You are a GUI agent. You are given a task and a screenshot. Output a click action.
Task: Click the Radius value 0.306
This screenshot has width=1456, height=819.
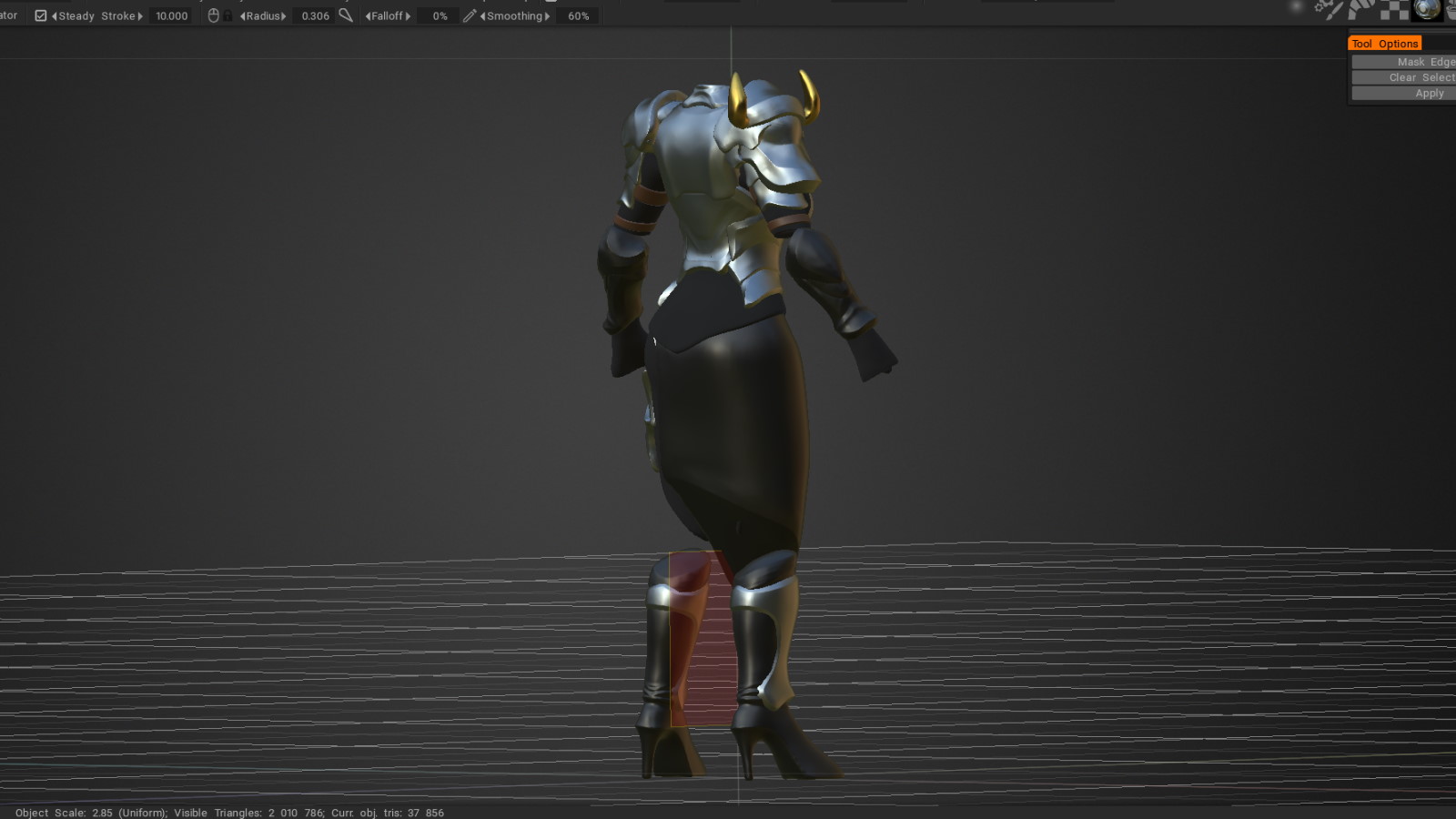315,15
